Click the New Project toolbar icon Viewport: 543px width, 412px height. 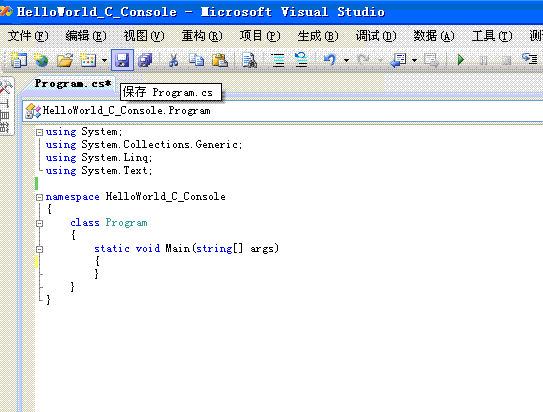click(x=18, y=60)
